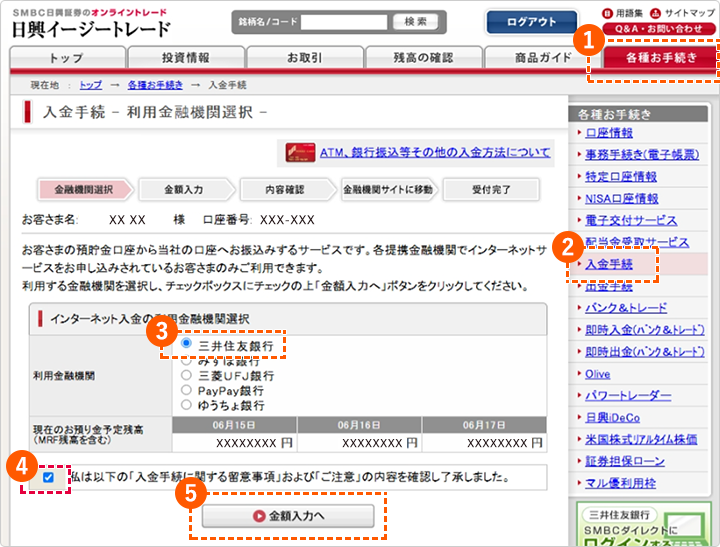720x547 pixels.
Task: Click the トップ breadcrumb link
Action: (90, 85)
